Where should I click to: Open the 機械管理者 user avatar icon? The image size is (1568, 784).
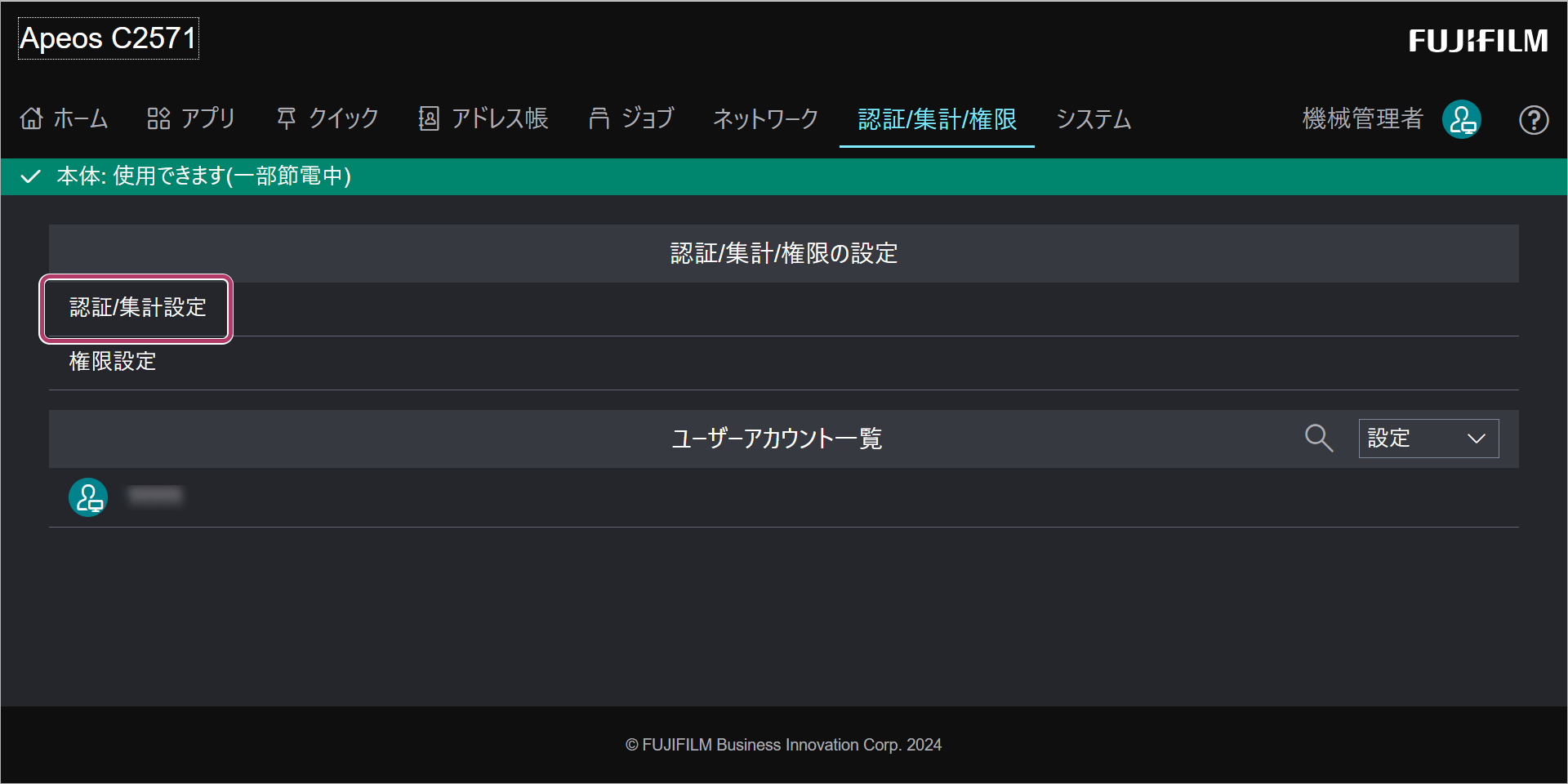[1462, 119]
